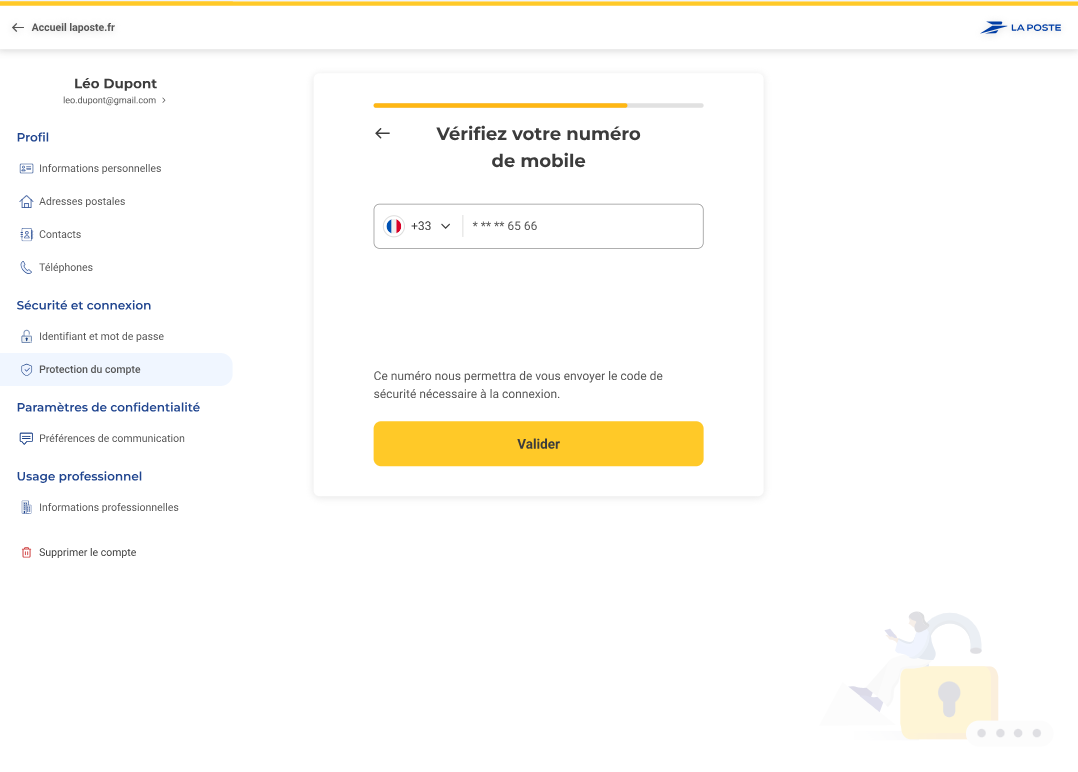Click the French flag country selector
The height and width of the screenshot is (772, 1078).
[394, 226]
